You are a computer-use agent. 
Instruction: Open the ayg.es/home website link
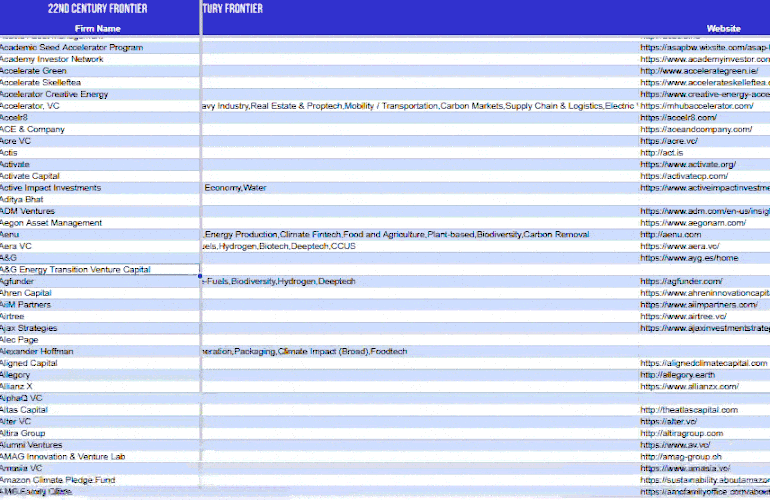[x=689, y=258]
